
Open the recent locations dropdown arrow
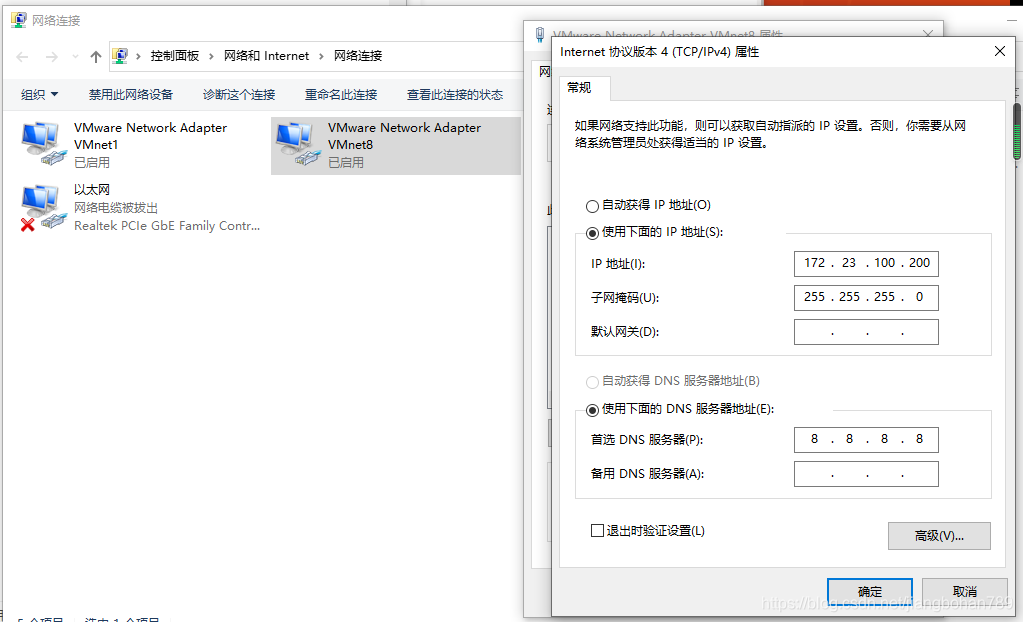[x=75, y=57]
